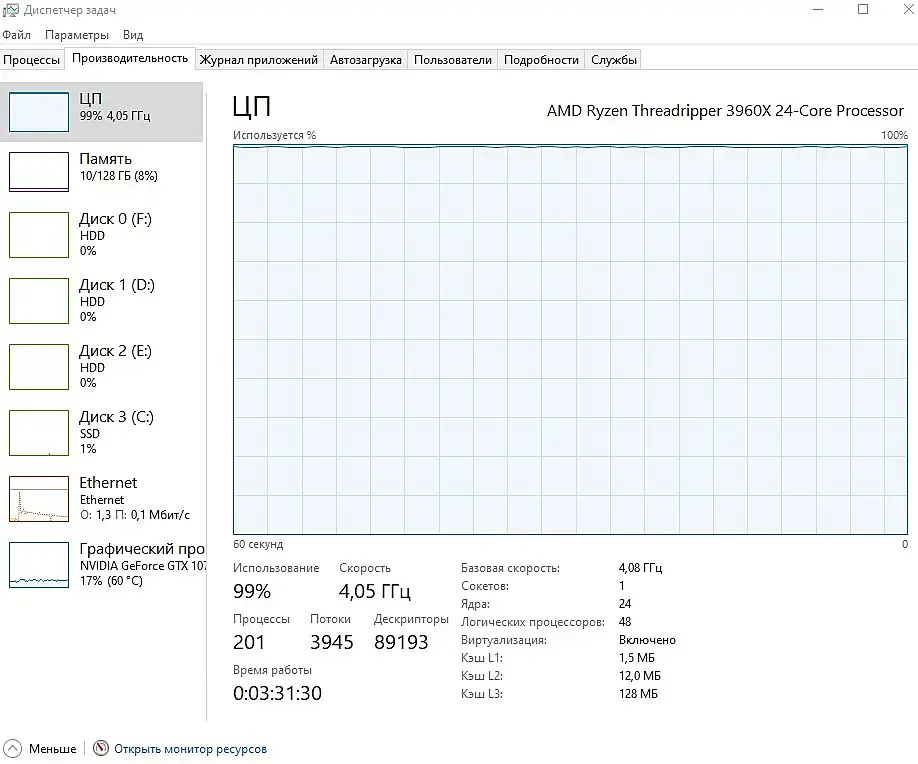Click the ЦП 99% 4,05 ГГц label

point(115,107)
